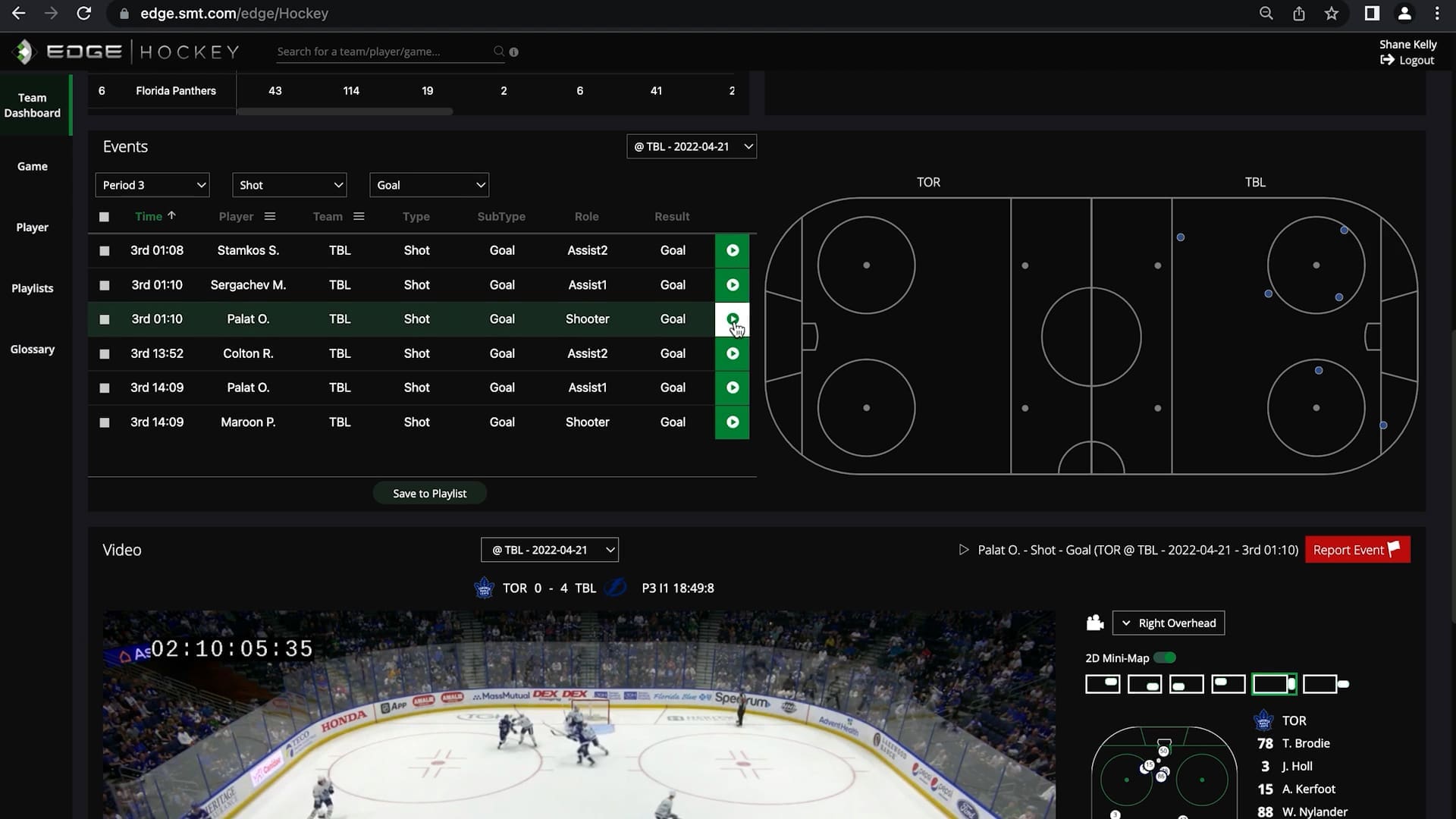Viewport: 1456px width, 819px height.
Task: Sort events by the Time column
Action: 155,216
